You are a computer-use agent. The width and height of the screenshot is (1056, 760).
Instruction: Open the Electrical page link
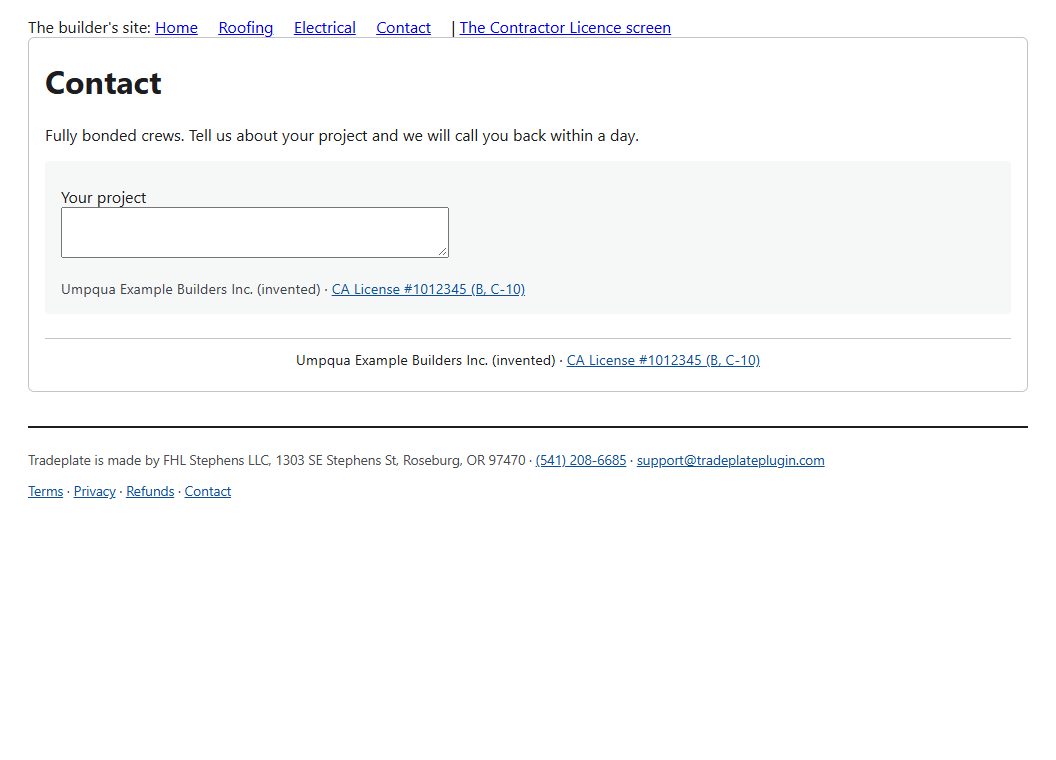(x=325, y=28)
